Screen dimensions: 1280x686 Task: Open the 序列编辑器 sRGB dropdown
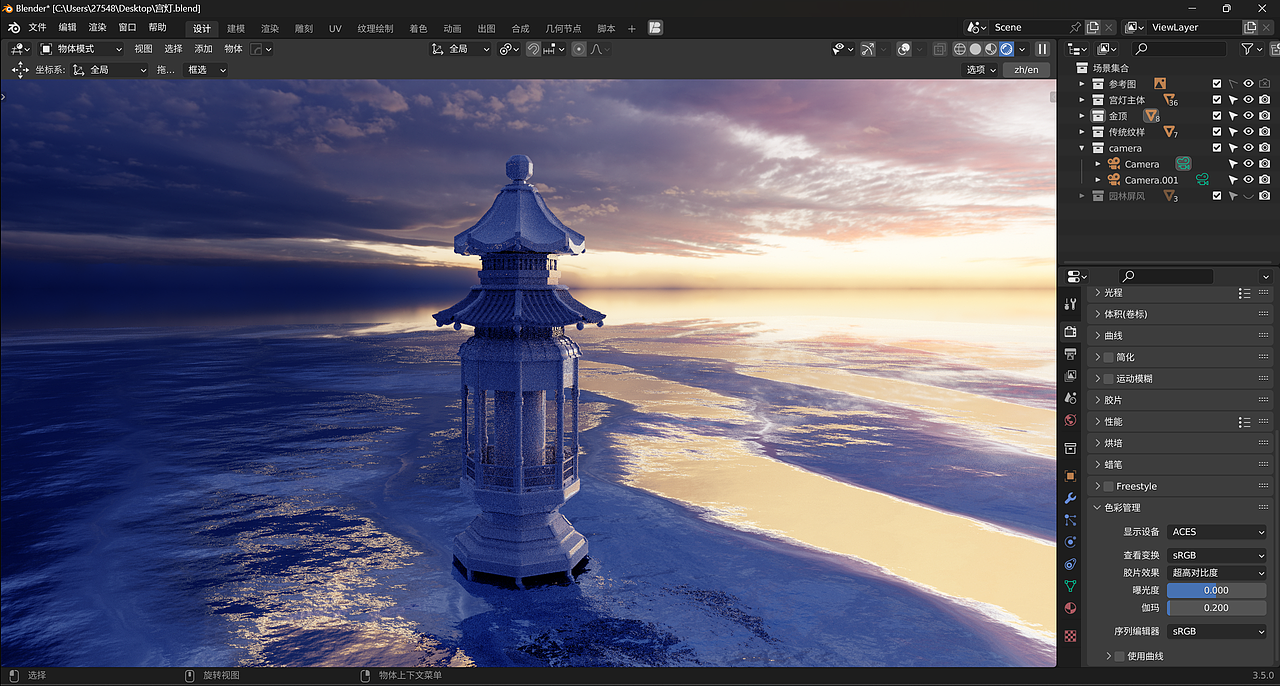1217,632
